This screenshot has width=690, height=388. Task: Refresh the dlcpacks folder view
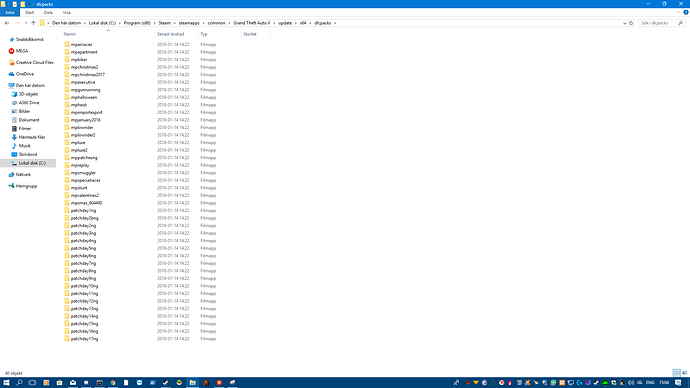631,23
